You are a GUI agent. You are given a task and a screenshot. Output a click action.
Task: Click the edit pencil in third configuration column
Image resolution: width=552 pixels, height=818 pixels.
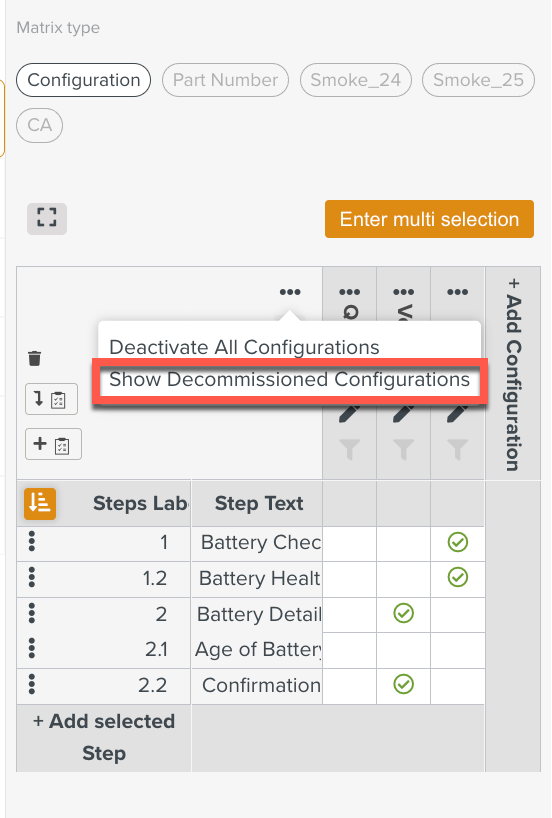click(458, 413)
